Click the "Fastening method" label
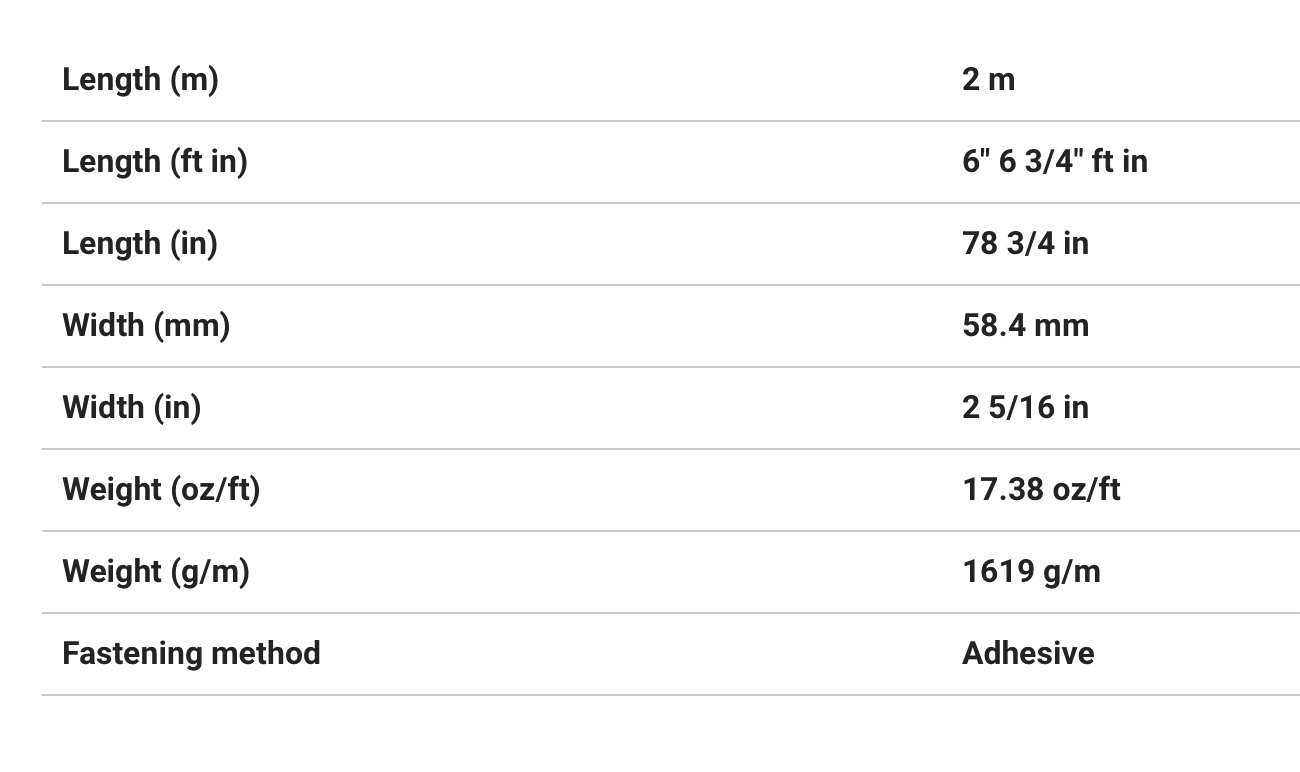The image size is (1300, 772). 191,653
